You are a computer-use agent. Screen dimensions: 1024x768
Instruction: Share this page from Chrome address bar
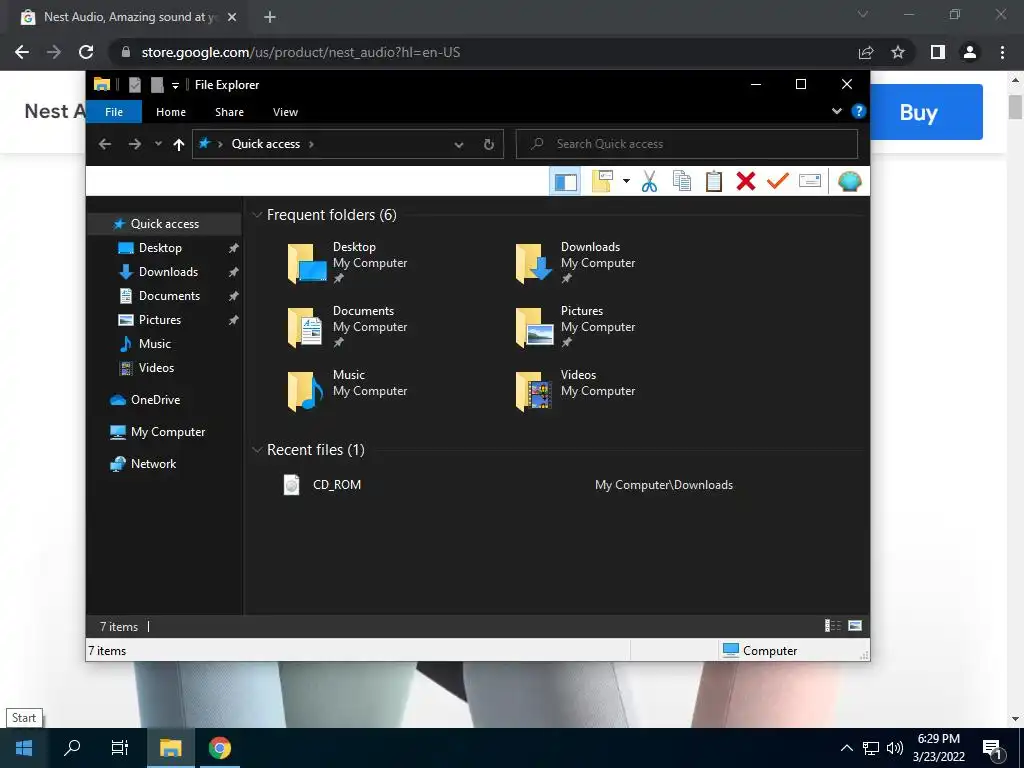coord(866,52)
